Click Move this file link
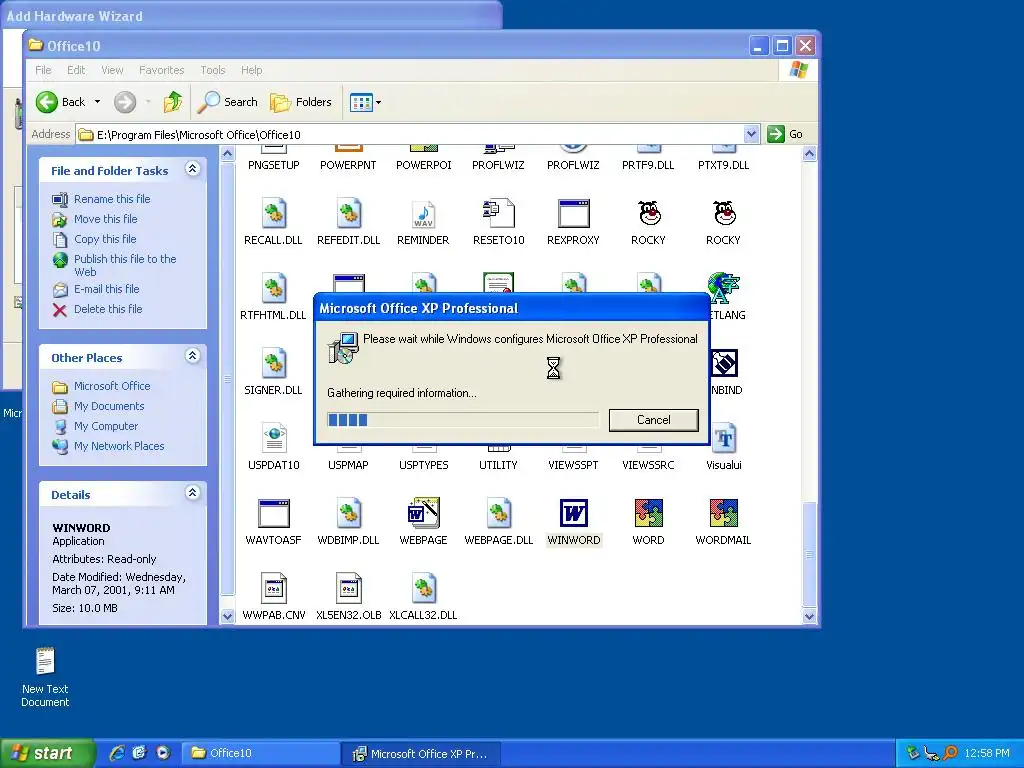Image resolution: width=1024 pixels, height=768 pixels. click(105, 219)
